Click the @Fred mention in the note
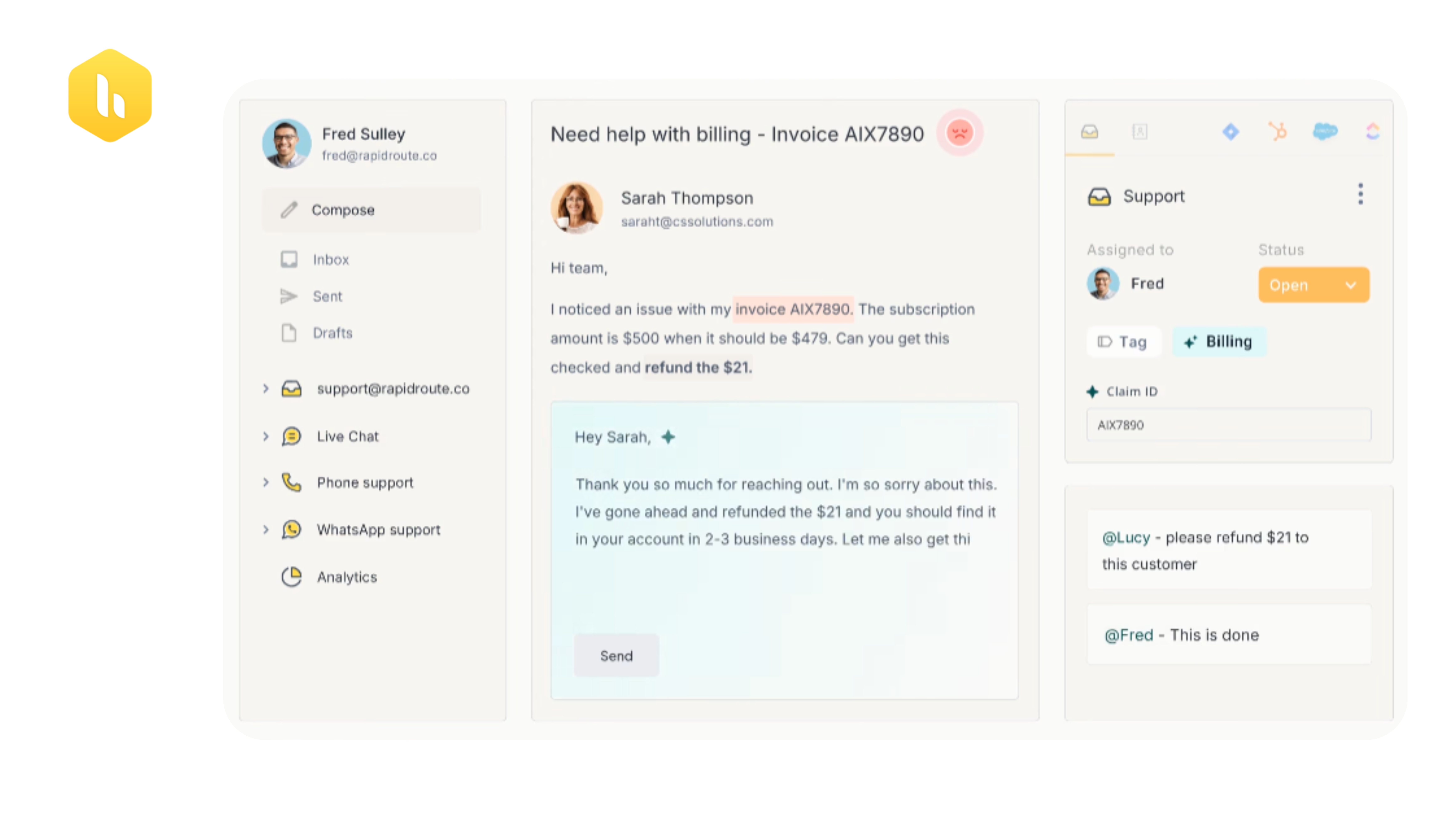Screen dimensions: 1456x819 pyautogui.click(x=1129, y=635)
